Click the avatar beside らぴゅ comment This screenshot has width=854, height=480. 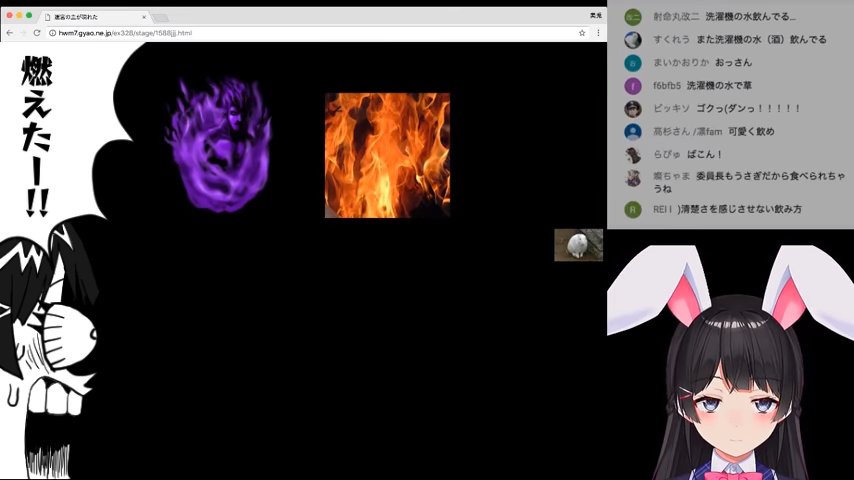click(632, 154)
